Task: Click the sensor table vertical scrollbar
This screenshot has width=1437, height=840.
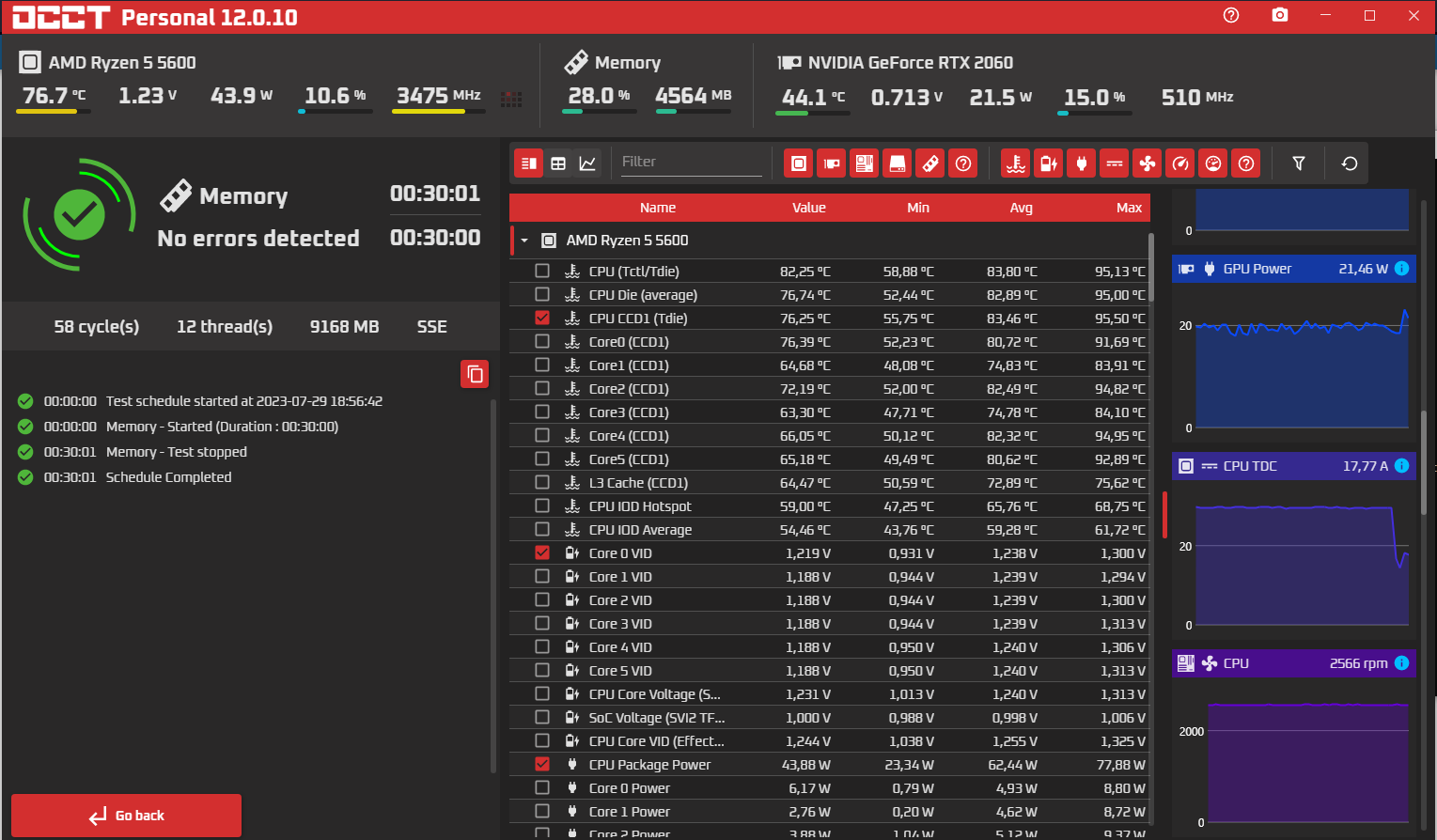Action: [x=1151, y=268]
